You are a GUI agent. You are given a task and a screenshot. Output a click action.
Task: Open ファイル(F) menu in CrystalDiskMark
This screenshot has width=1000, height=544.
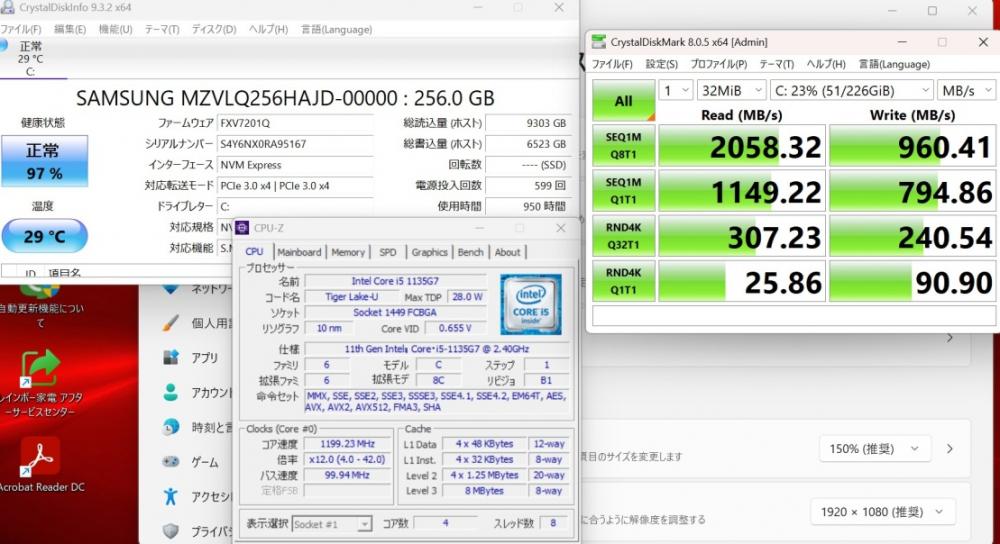point(612,64)
